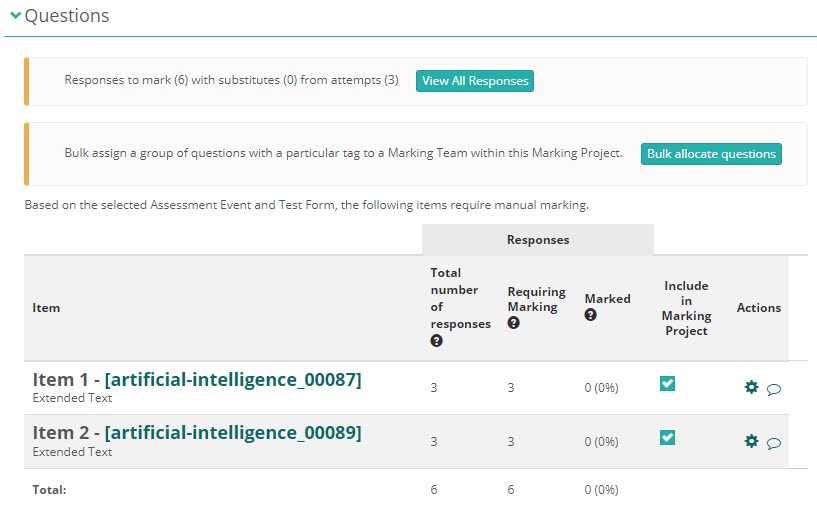Select the Item column header
The image size is (817, 505).
point(46,308)
